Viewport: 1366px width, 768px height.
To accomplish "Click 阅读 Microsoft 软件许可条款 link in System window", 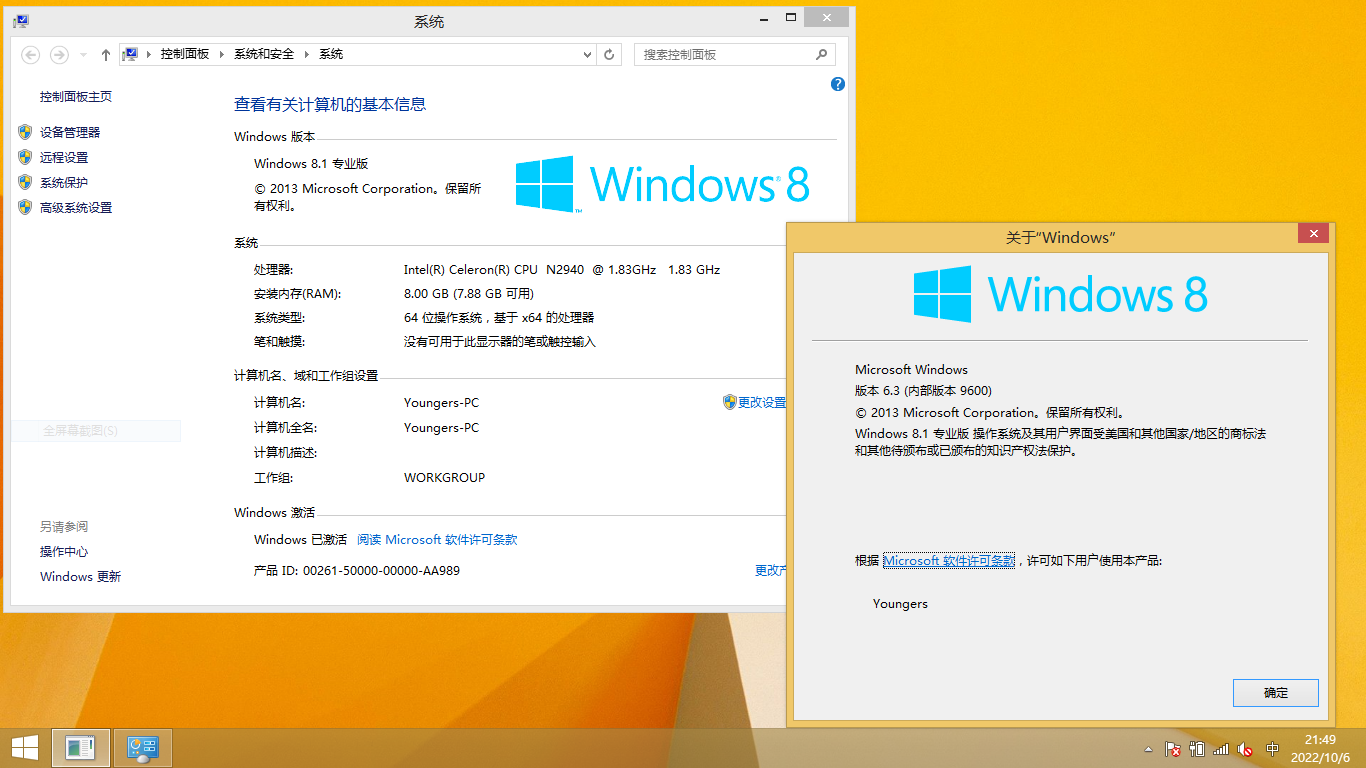I will pyautogui.click(x=437, y=539).
